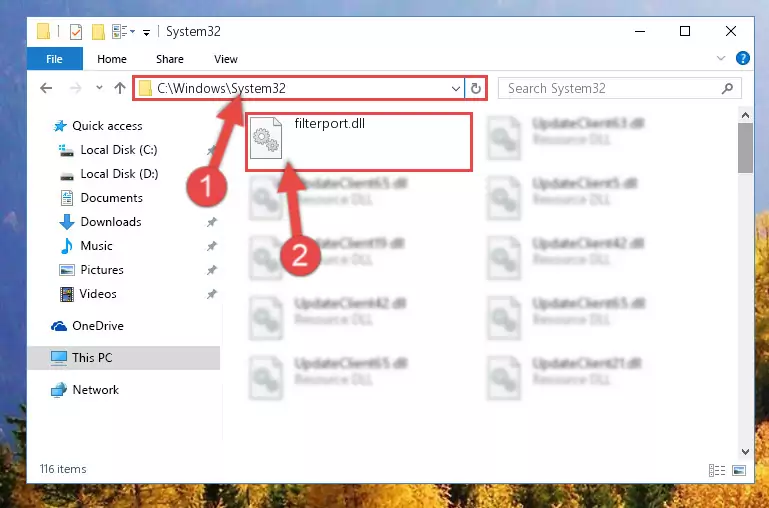The height and width of the screenshot is (508, 769).
Task: Click the Quick access star icon
Action: 60,126
